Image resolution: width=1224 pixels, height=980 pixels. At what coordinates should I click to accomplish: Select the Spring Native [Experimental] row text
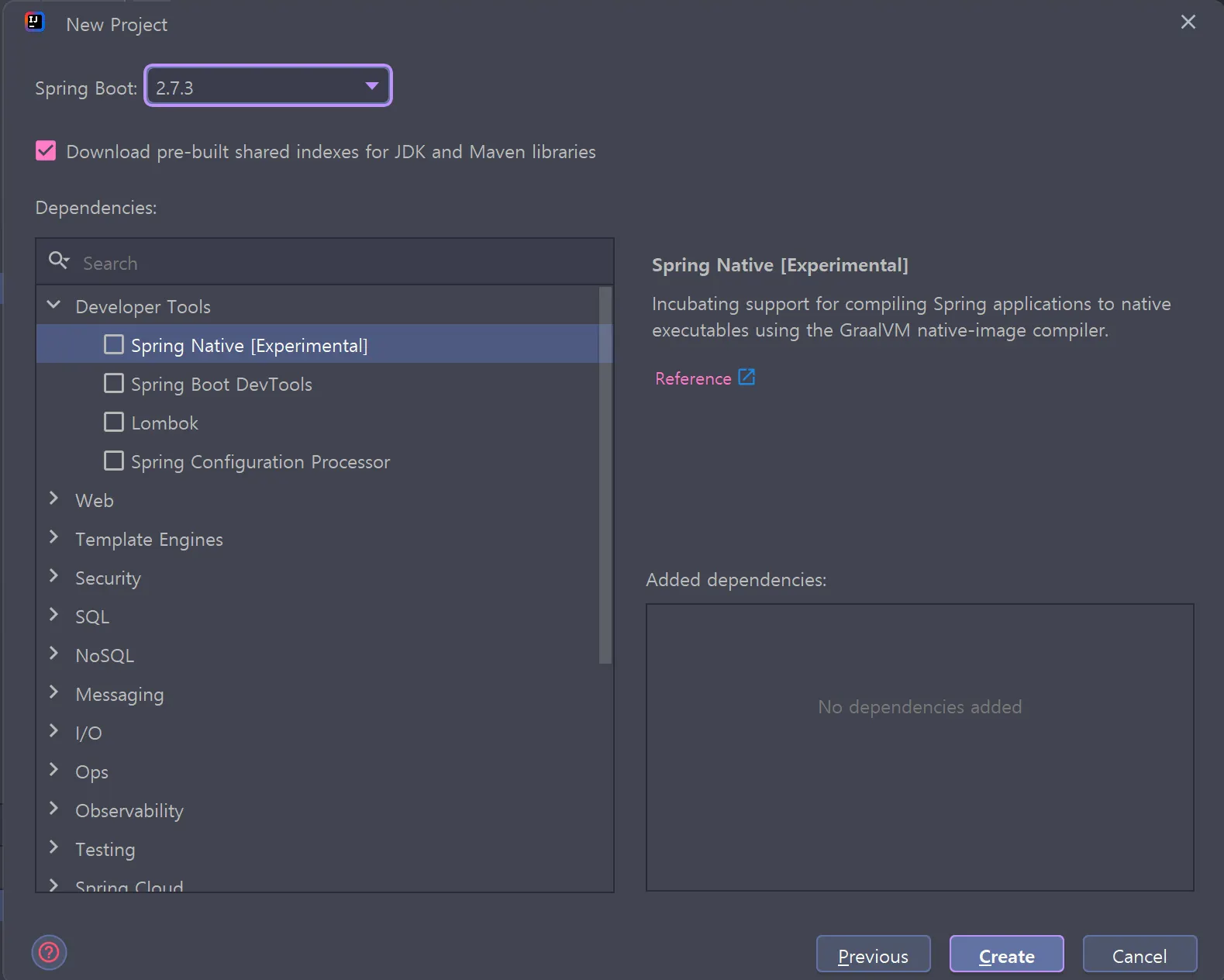(250, 346)
